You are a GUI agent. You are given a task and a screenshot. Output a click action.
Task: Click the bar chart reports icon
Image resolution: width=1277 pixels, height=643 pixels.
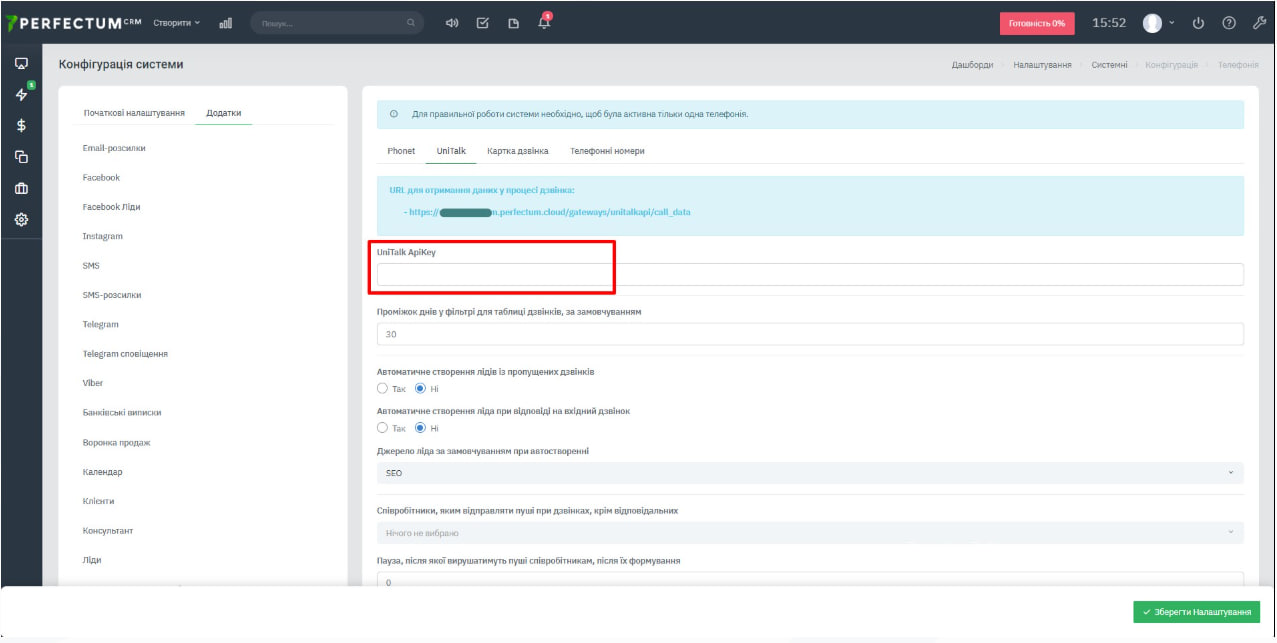pyautogui.click(x=225, y=22)
